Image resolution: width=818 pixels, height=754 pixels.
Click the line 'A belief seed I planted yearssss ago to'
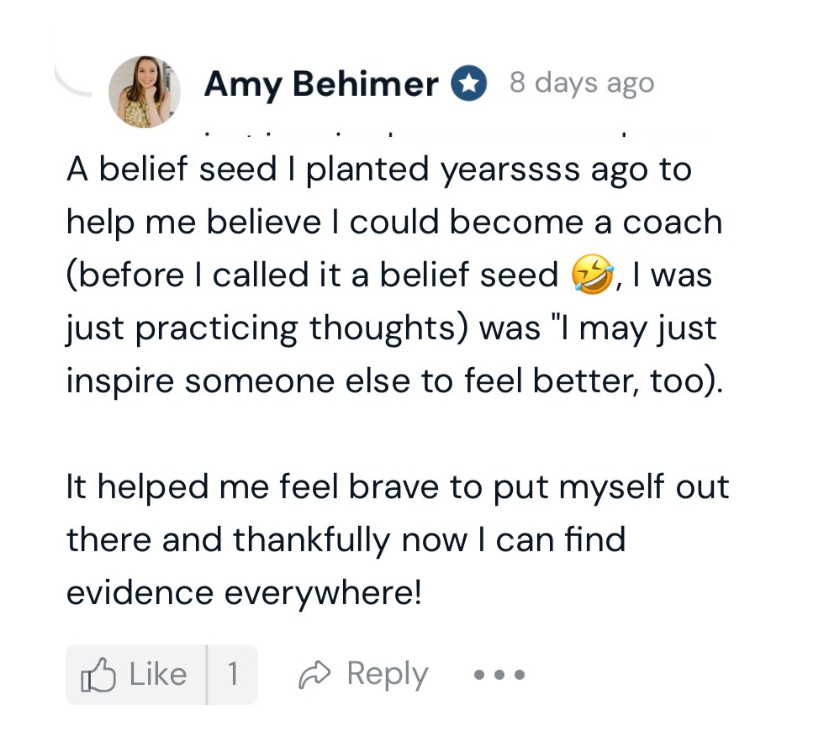[379, 169]
